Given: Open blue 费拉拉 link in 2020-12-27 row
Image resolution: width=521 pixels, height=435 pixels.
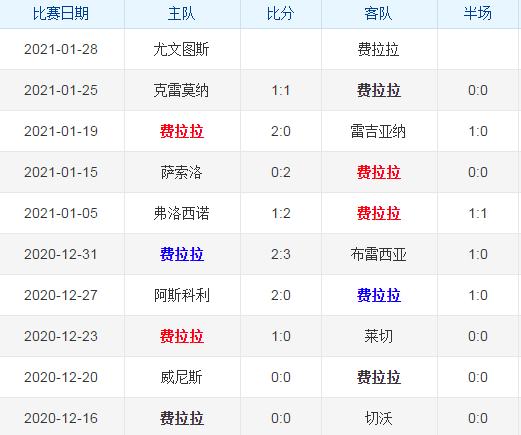Looking at the screenshot, I should coord(379,295).
